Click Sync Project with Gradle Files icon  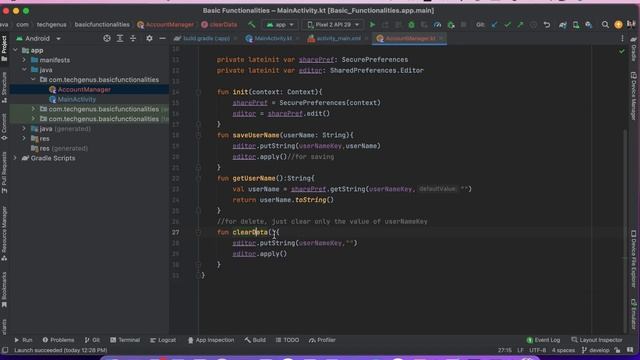tap(562, 25)
